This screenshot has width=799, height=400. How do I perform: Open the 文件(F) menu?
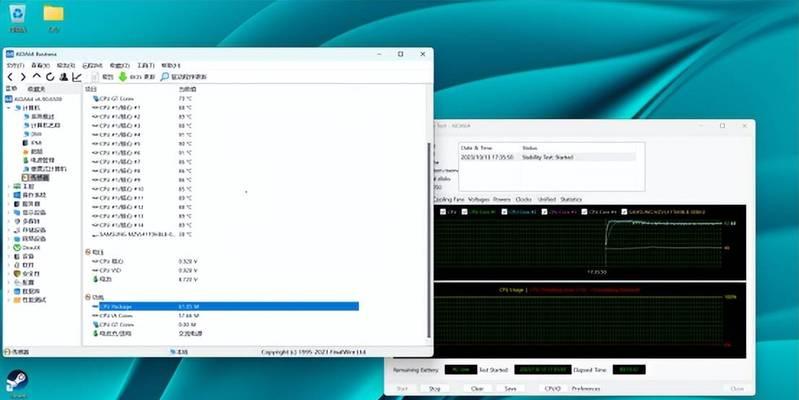pyautogui.click(x=15, y=66)
